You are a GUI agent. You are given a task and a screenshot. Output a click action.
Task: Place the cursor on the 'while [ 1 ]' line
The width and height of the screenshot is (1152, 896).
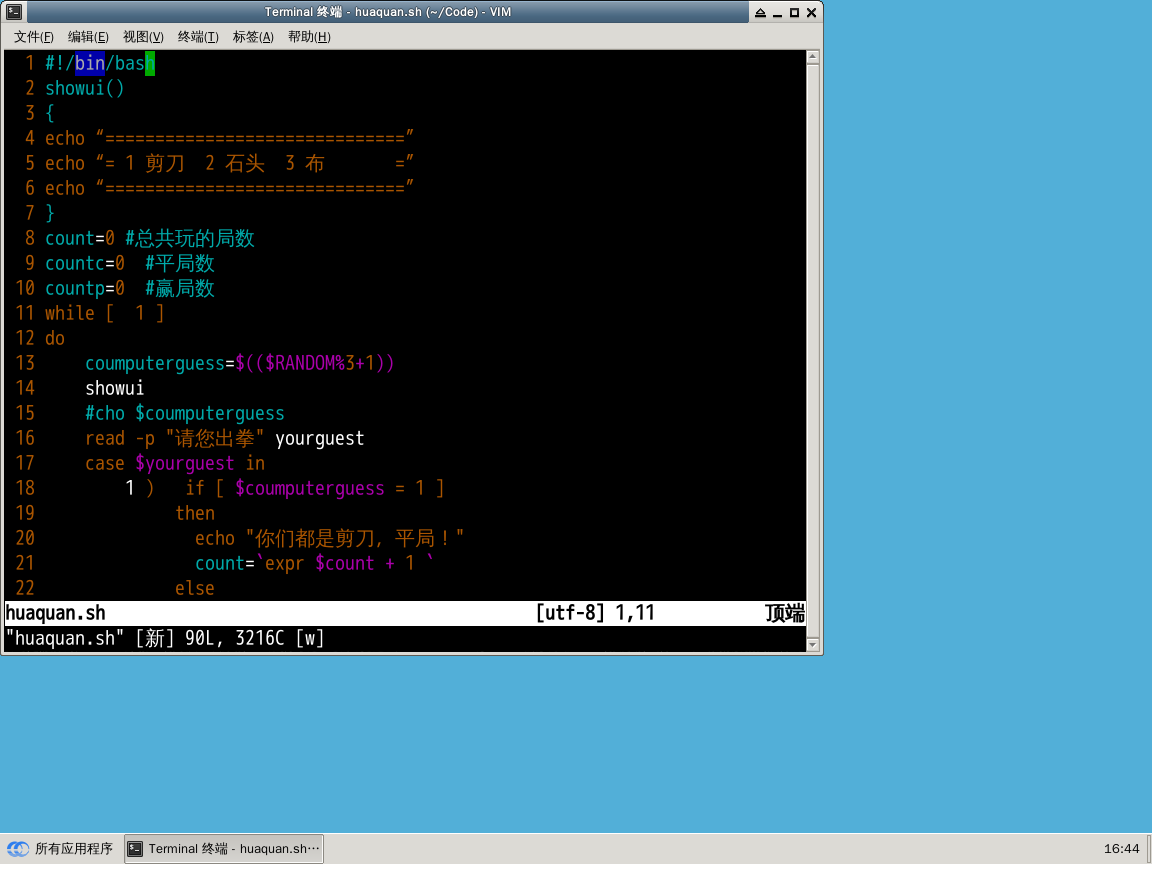coord(104,313)
